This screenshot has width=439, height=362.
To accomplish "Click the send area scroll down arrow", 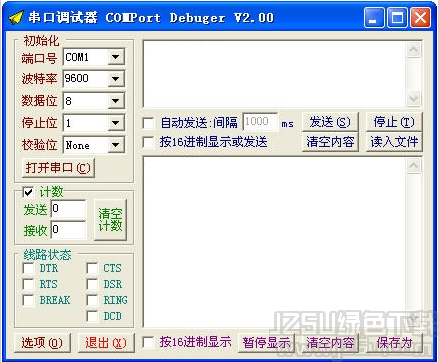I will (414, 98).
